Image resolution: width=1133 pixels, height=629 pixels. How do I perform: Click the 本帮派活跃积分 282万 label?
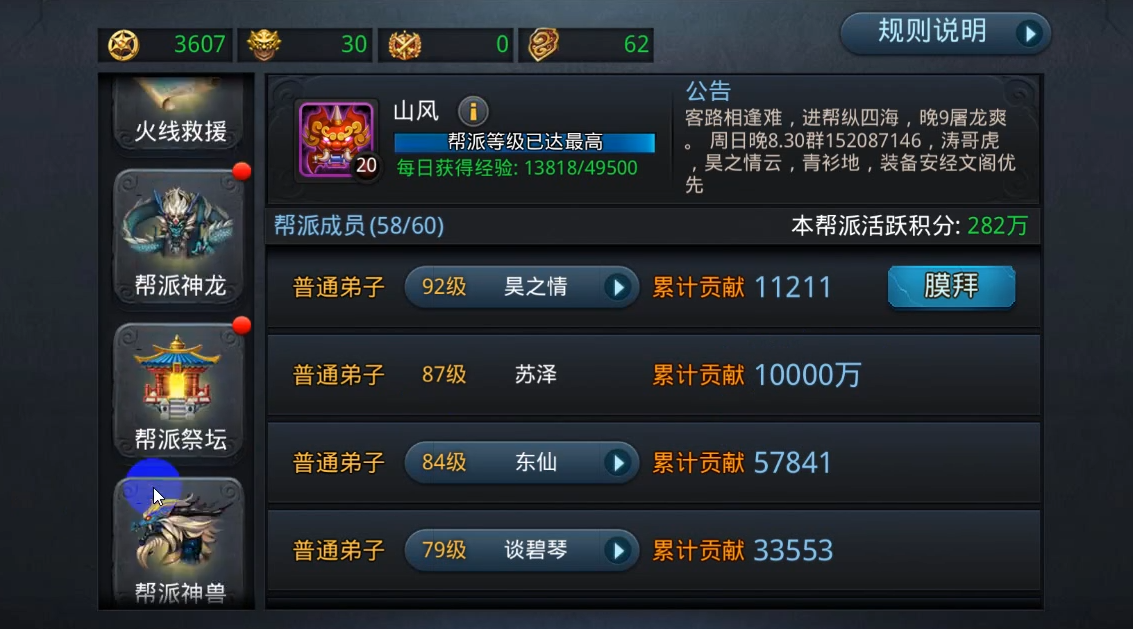coord(909,226)
